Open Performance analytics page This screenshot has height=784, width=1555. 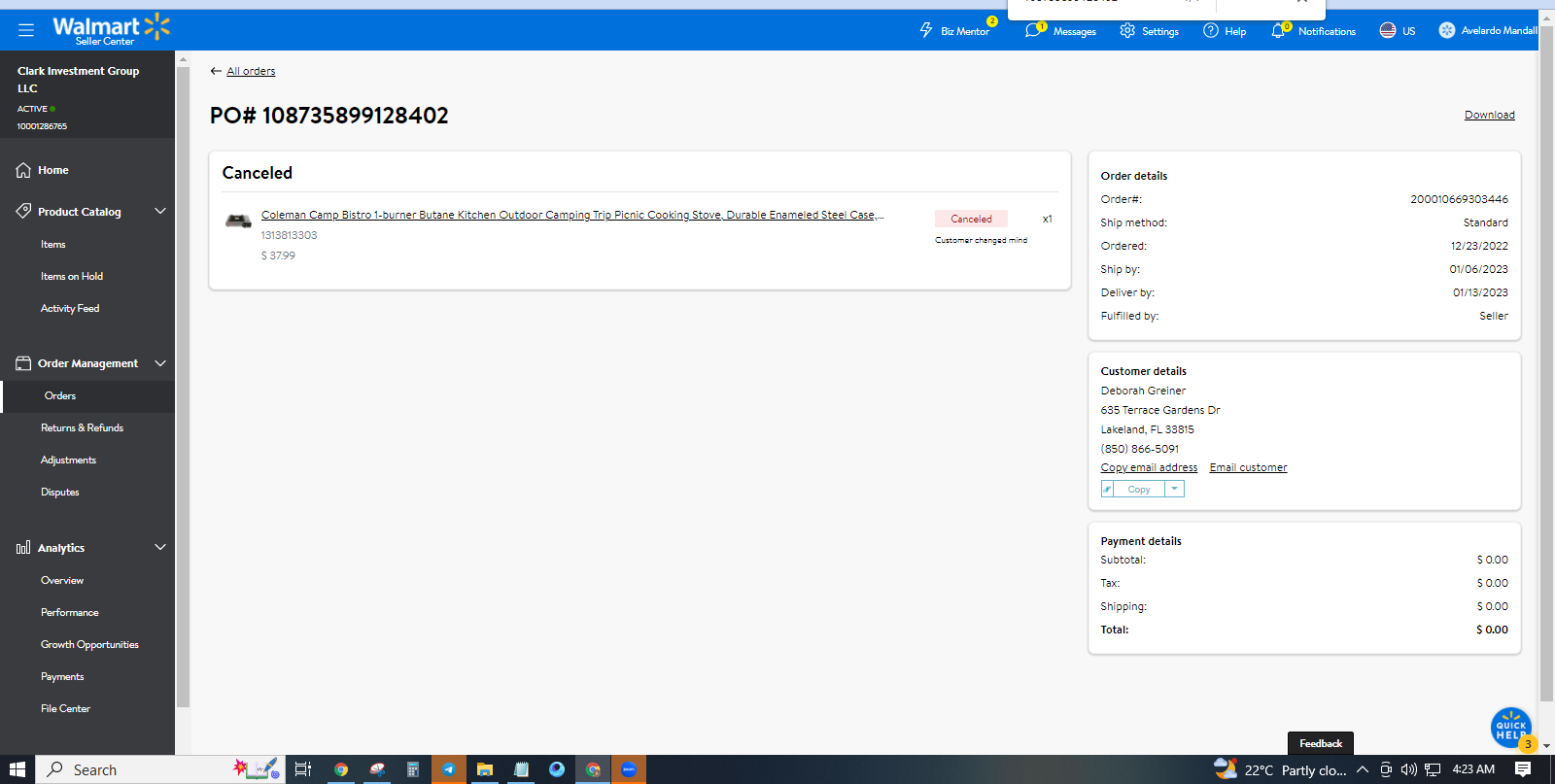point(70,613)
